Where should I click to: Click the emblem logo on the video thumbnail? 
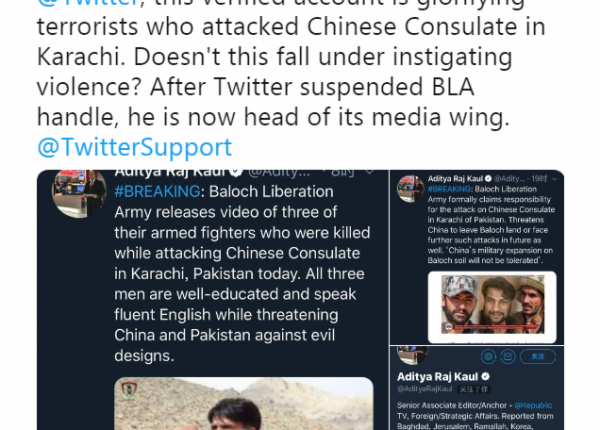pyautogui.click(x=129, y=390)
